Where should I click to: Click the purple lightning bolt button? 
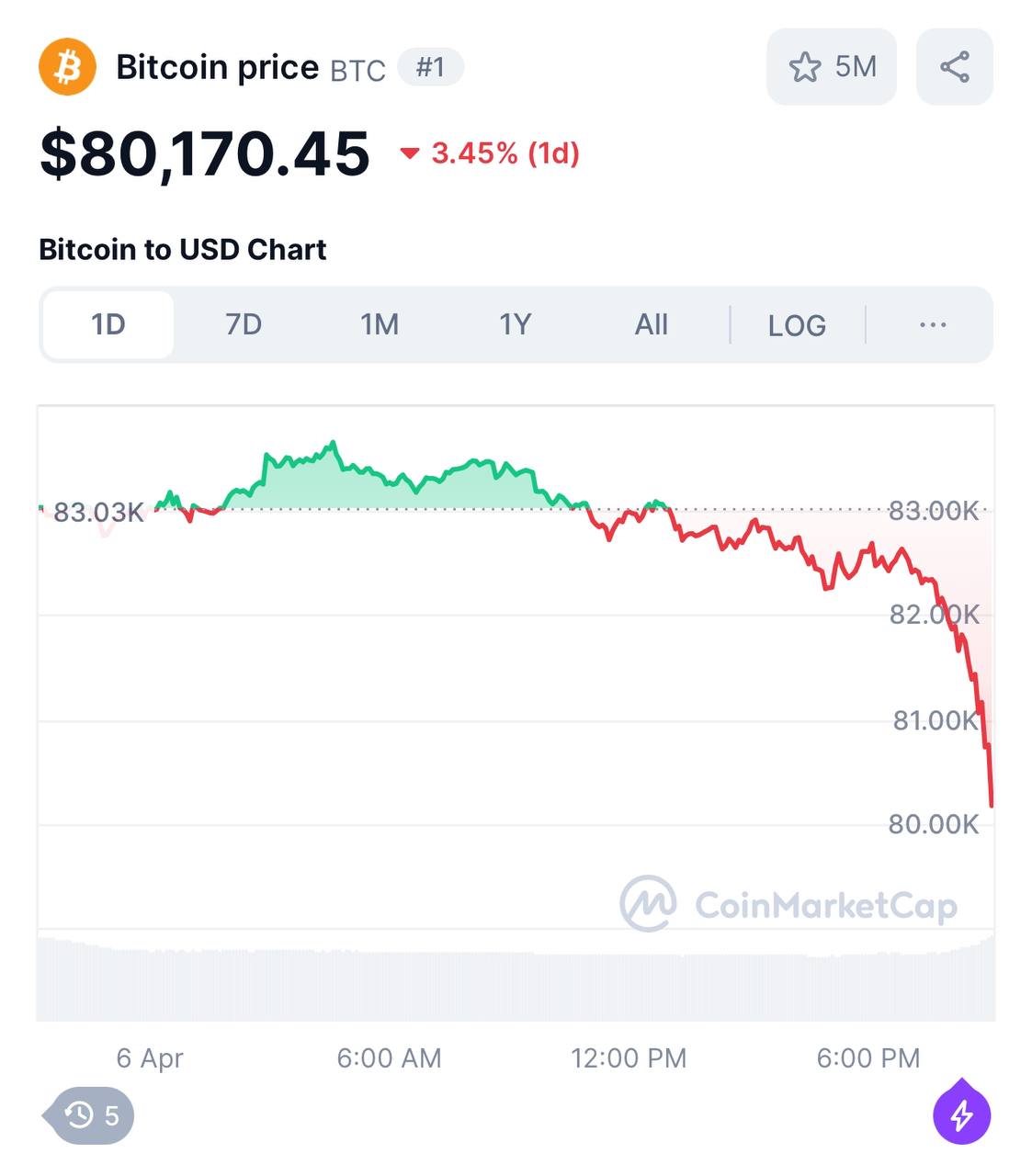(x=961, y=1115)
